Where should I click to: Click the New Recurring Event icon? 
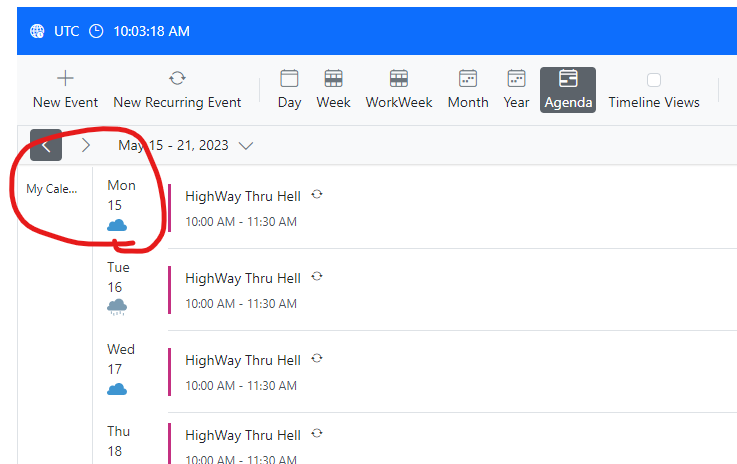[177, 78]
